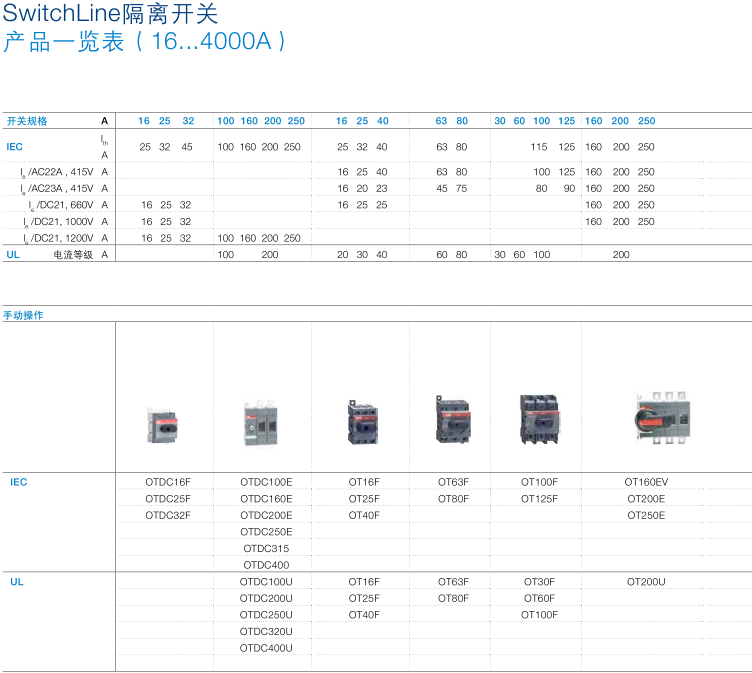Click model 'OTDC315'
The height and width of the screenshot is (673, 752).
[x=266, y=548]
